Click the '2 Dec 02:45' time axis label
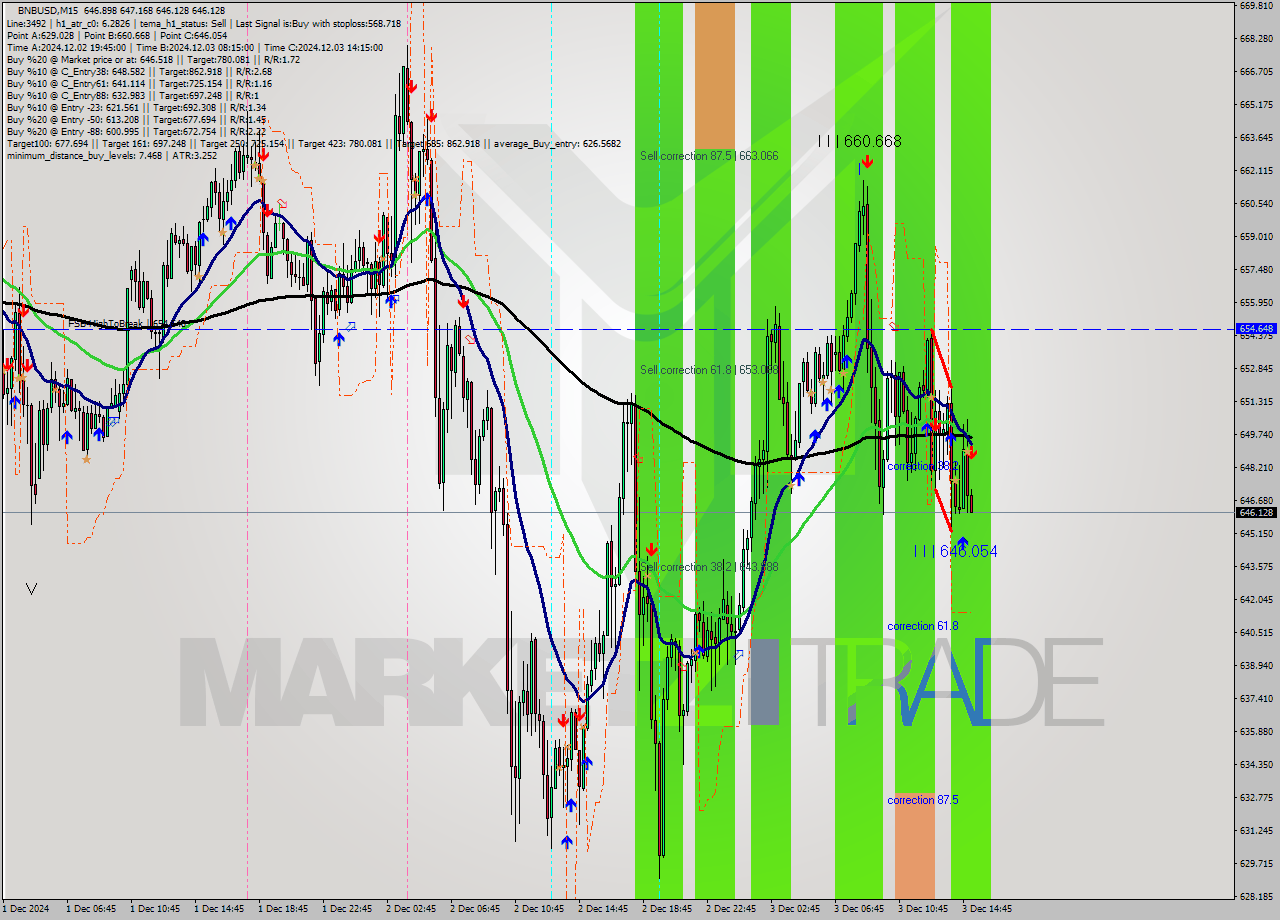 click(411, 909)
